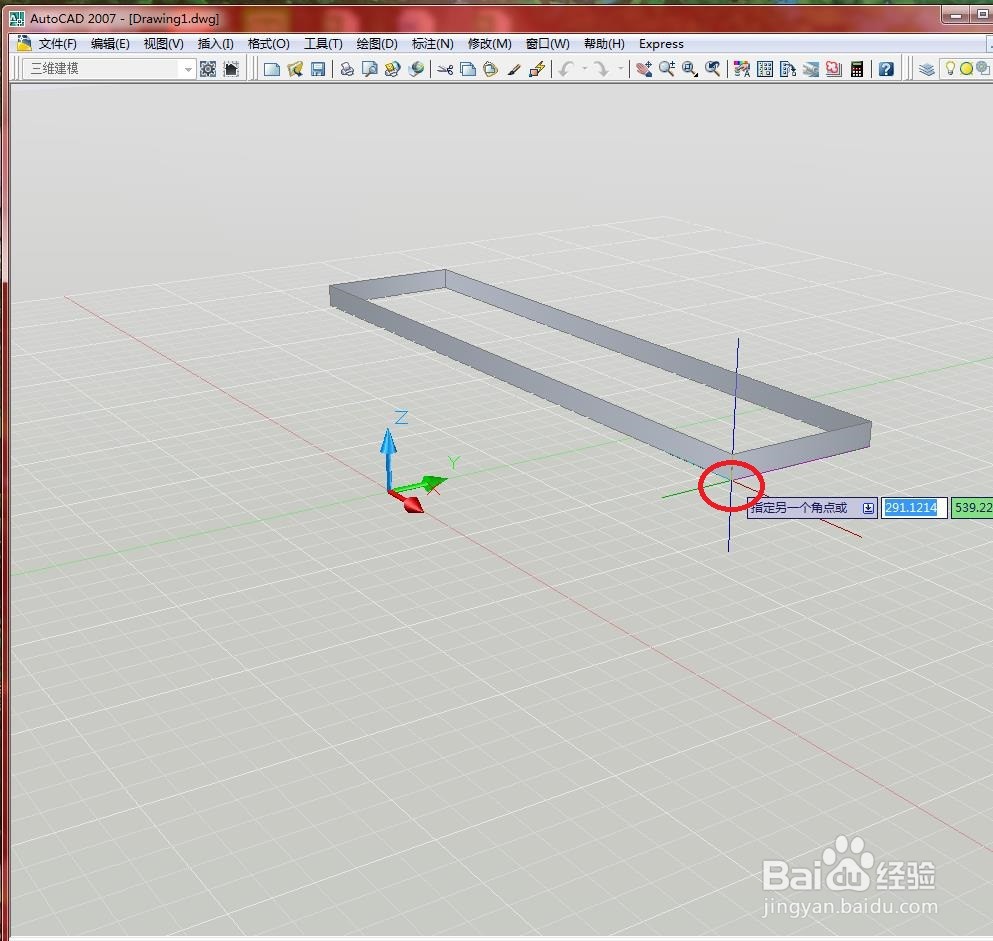Click the Match Properties brush icon
This screenshot has width=993, height=941.
coord(514,69)
